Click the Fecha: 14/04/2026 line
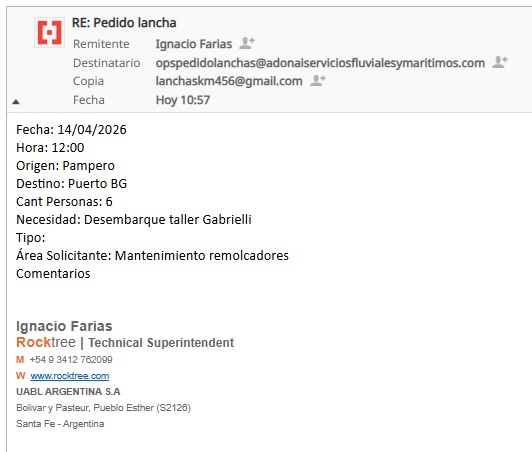 pos(71,130)
